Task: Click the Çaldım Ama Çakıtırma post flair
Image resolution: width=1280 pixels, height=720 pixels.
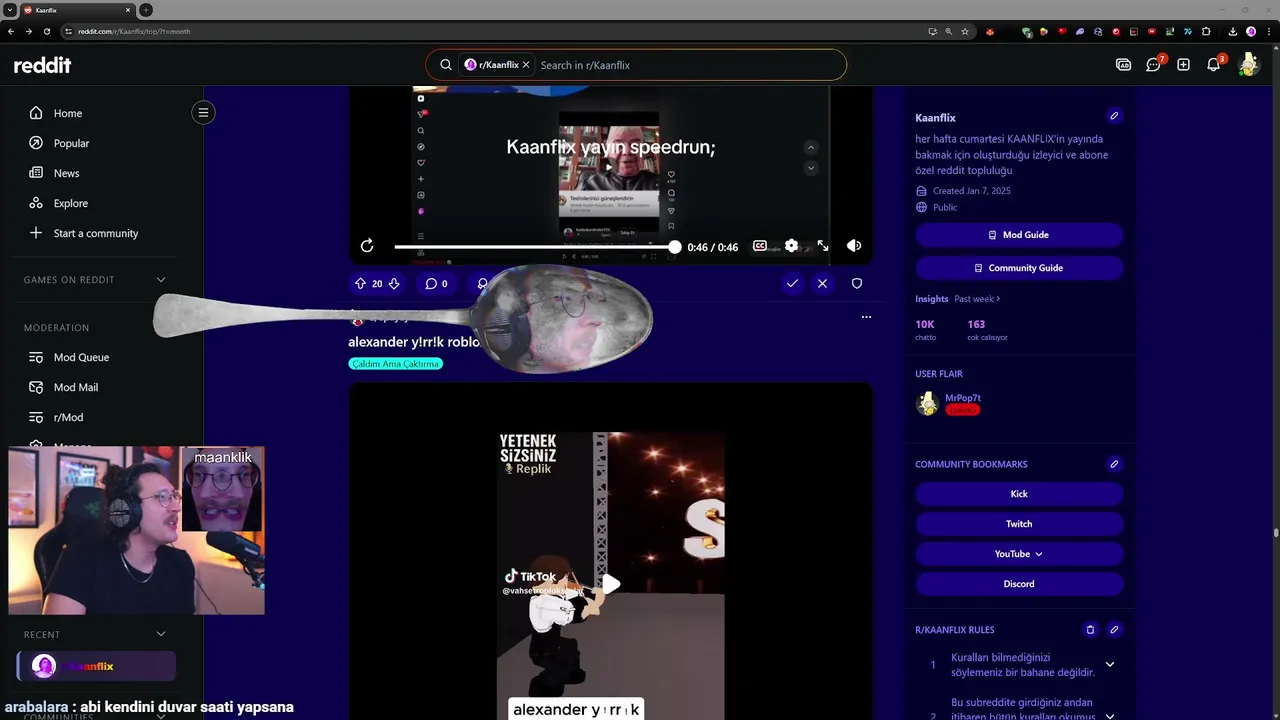Action: pos(395,364)
